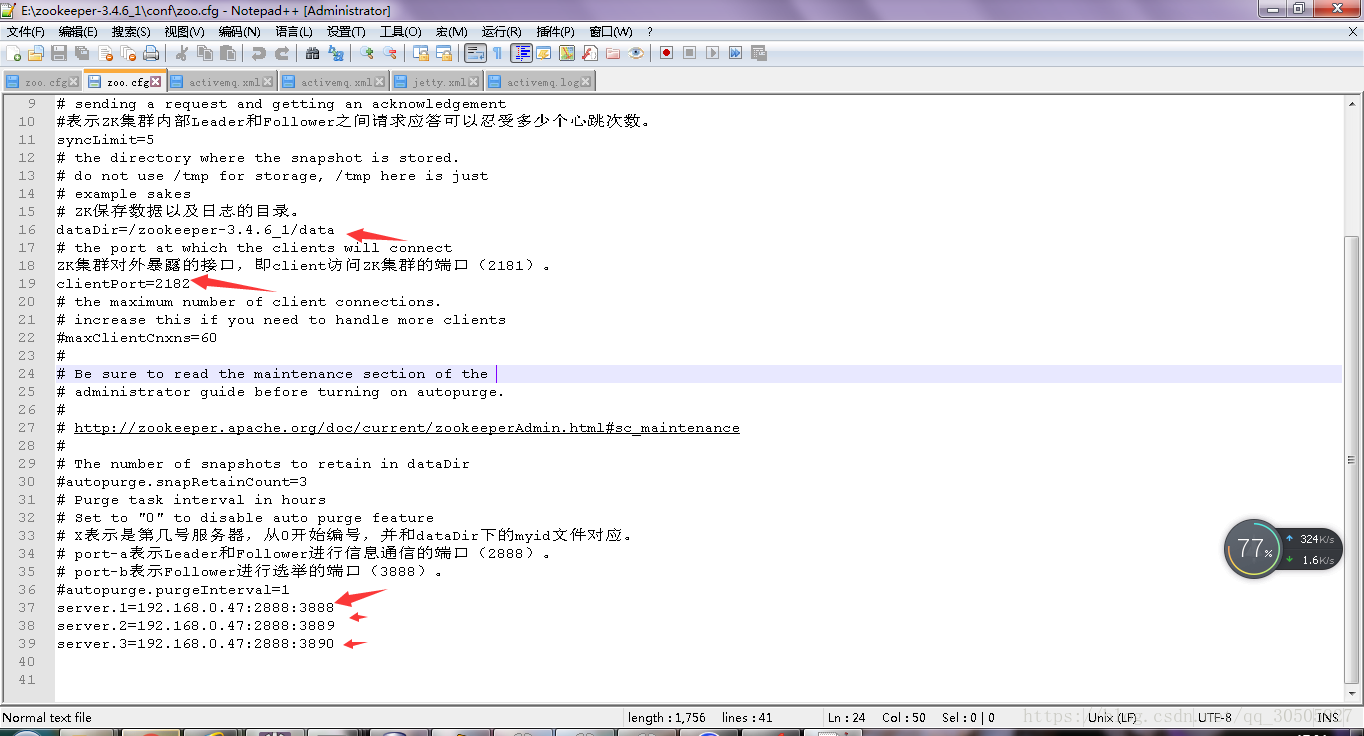Click the vertical scrollbar thumb
Viewport: 1364px width, 736px height.
1352,460
